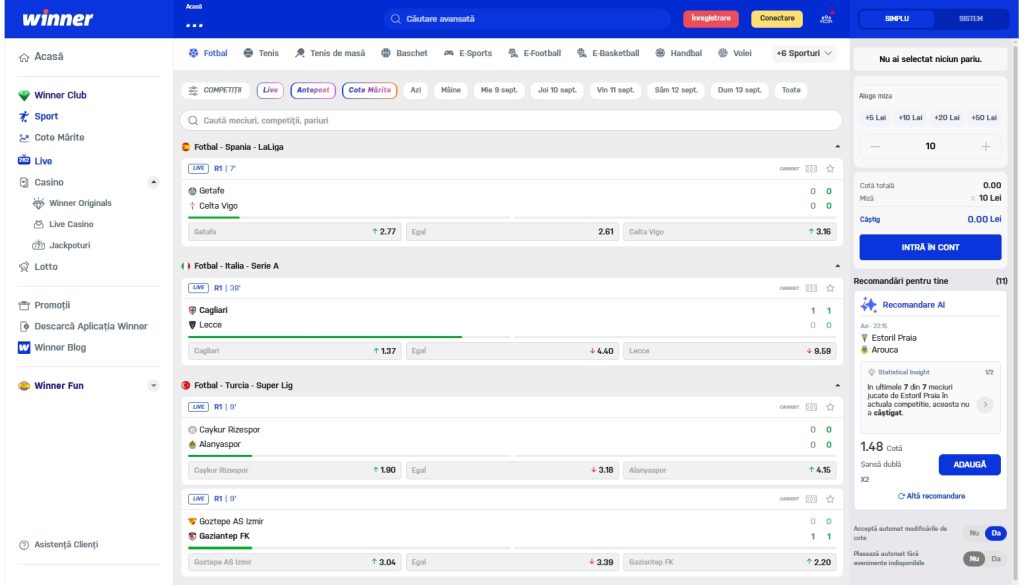Show next statistical insight arrow
This screenshot has height=585, width=1024.
click(x=985, y=404)
